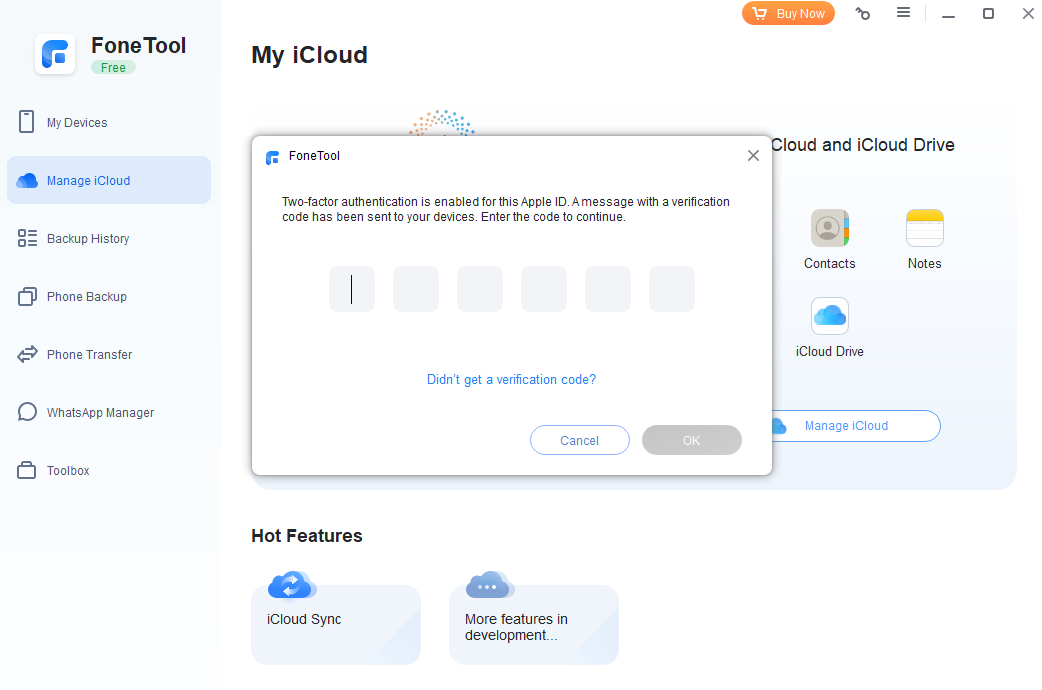Screen dimensions: 1042x690
Task: Open the Phone Backup feature
Action: pyautogui.click(x=87, y=296)
